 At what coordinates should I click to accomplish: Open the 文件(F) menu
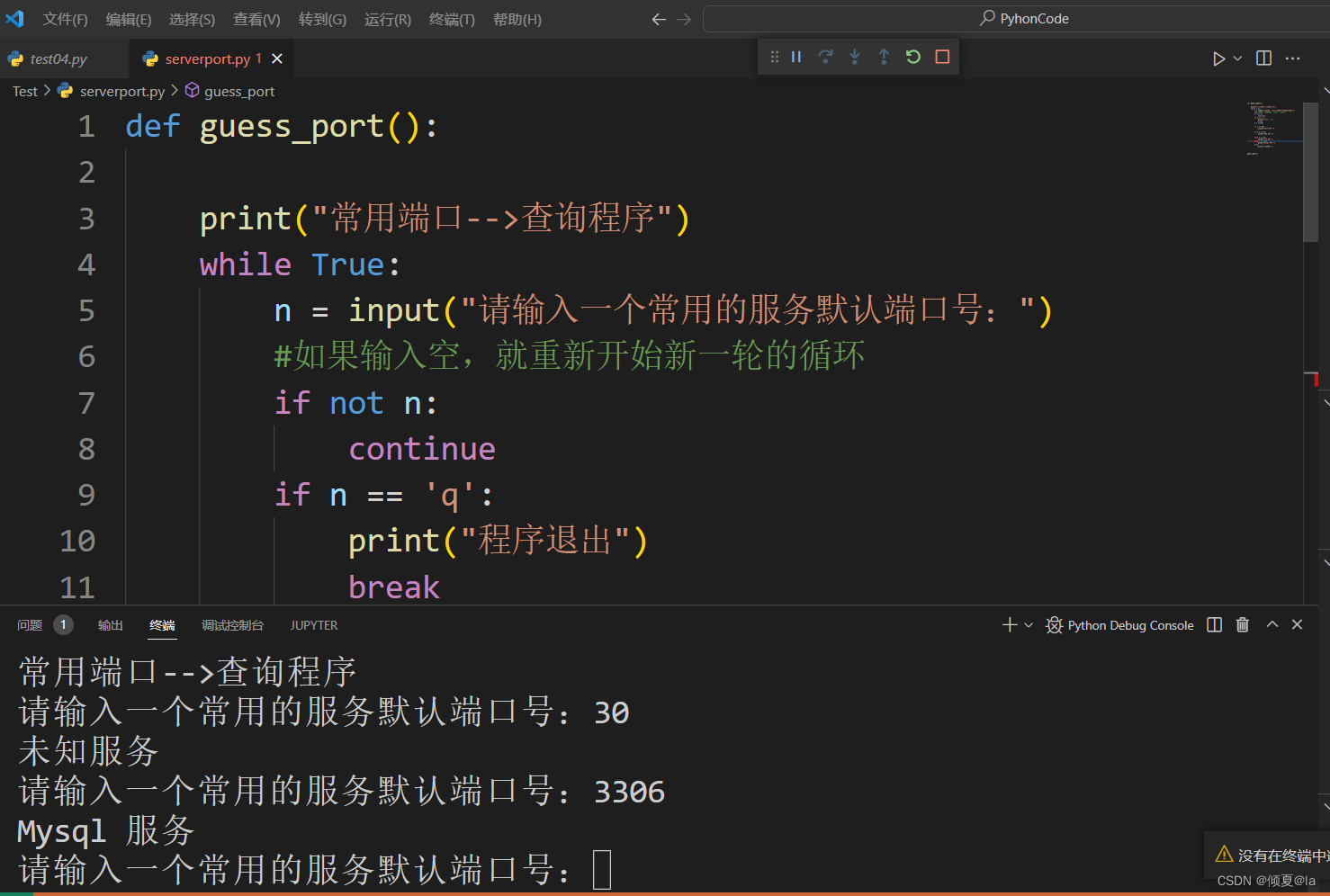coord(65,19)
